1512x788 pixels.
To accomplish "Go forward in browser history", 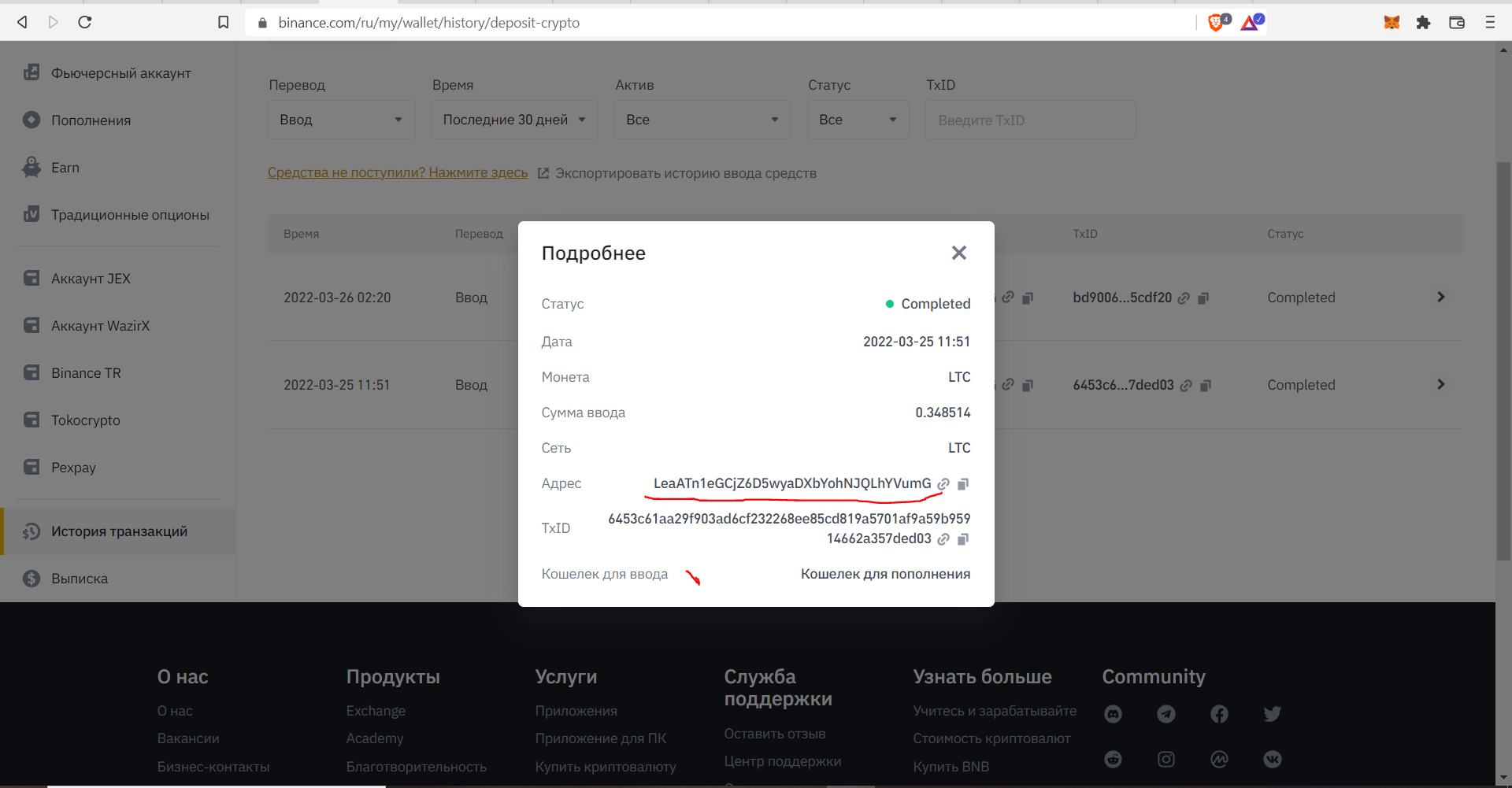I will point(54,22).
